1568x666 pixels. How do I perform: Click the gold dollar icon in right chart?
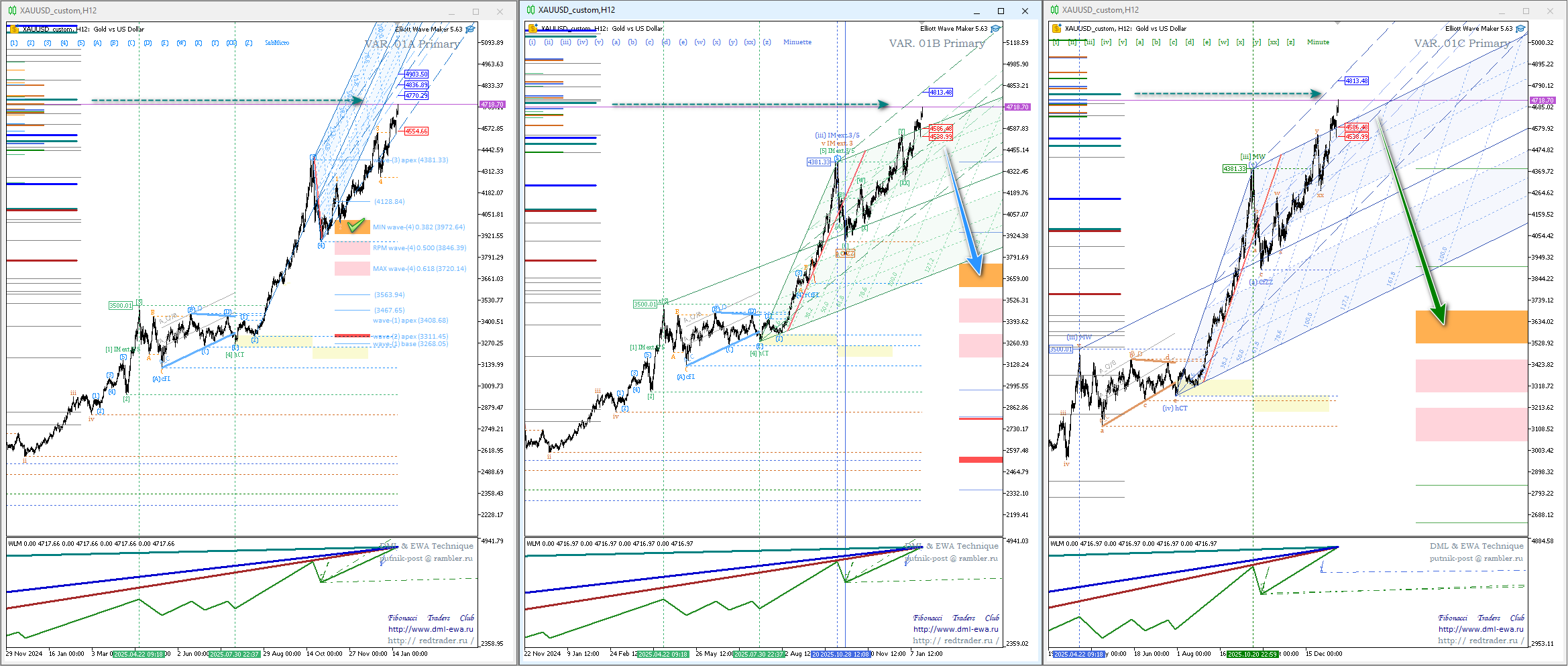pos(1057,29)
